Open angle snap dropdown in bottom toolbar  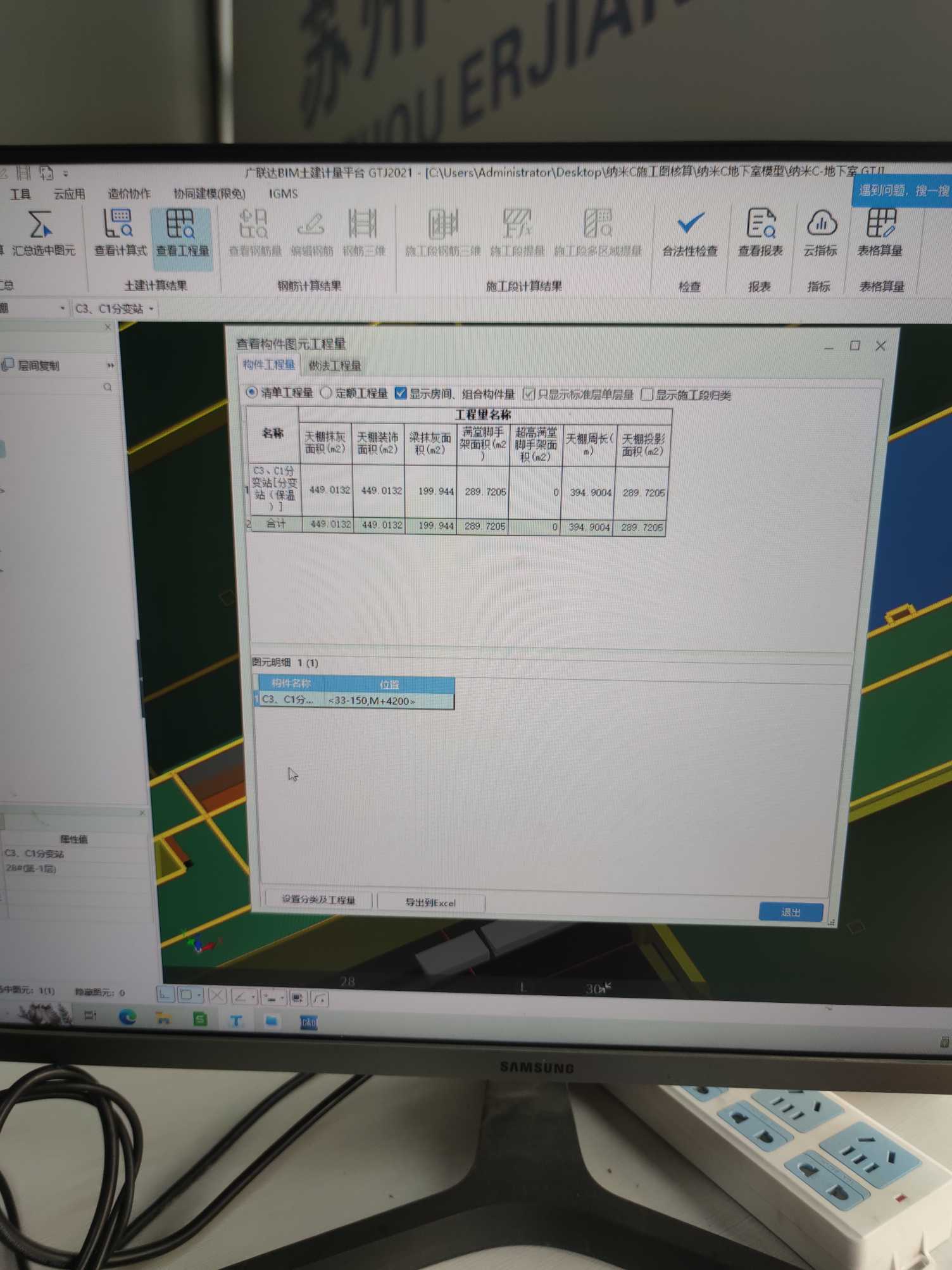[253, 997]
